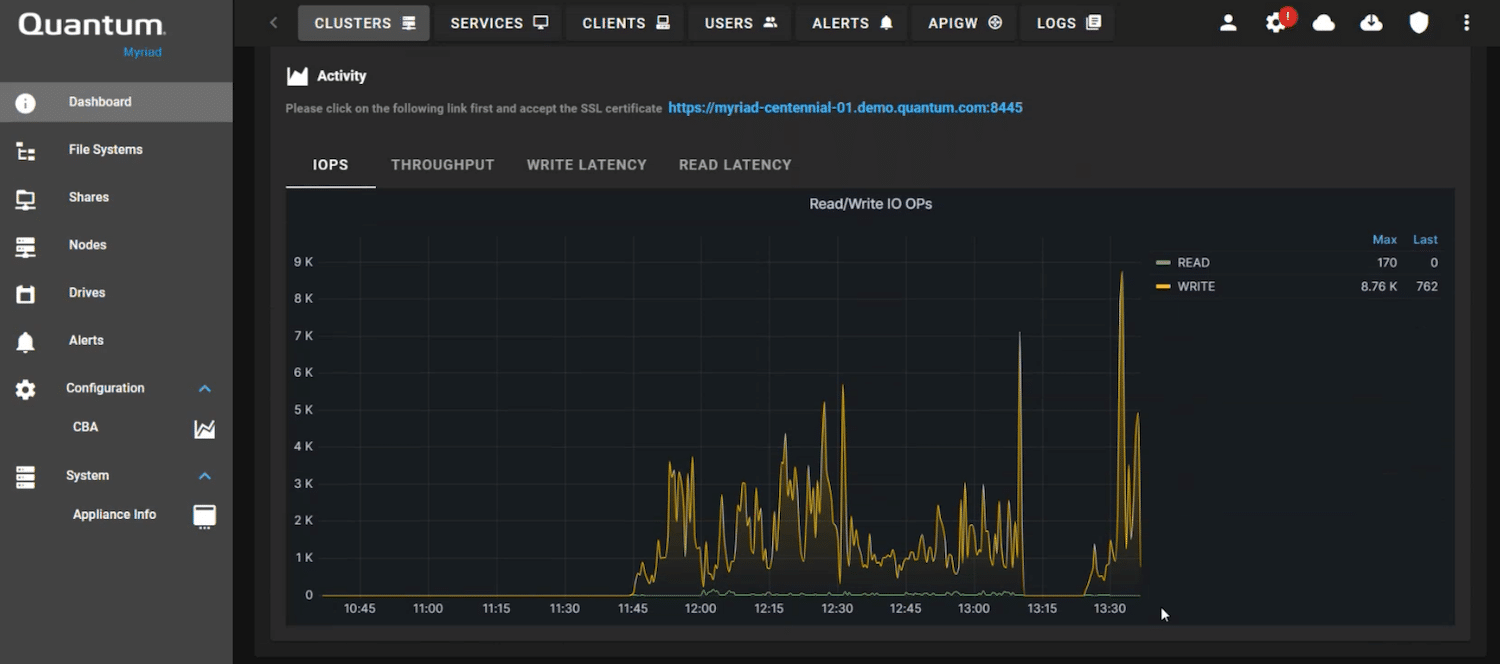Viewport: 1500px width, 664px height.
Task: Click the Nodes server icon
Action: (x=26, y=247)
